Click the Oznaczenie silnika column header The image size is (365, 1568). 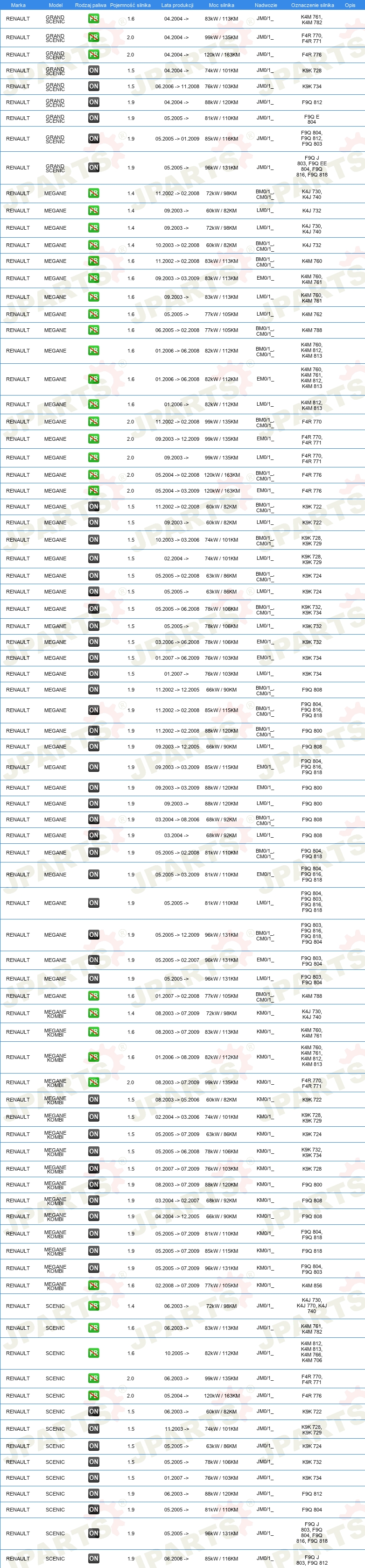pyautogui.click(x=313, y=5)
